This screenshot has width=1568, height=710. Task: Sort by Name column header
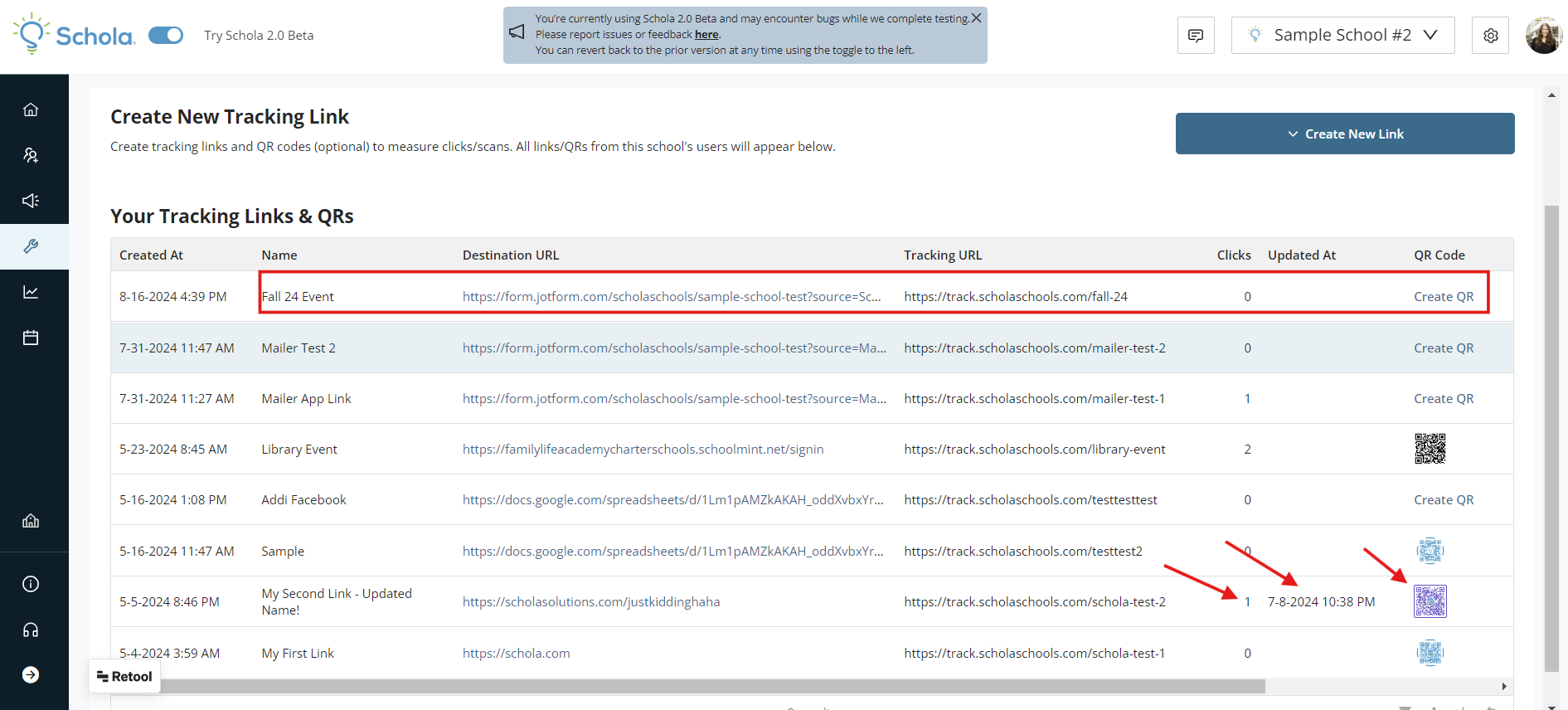click(x=279, y=255)
